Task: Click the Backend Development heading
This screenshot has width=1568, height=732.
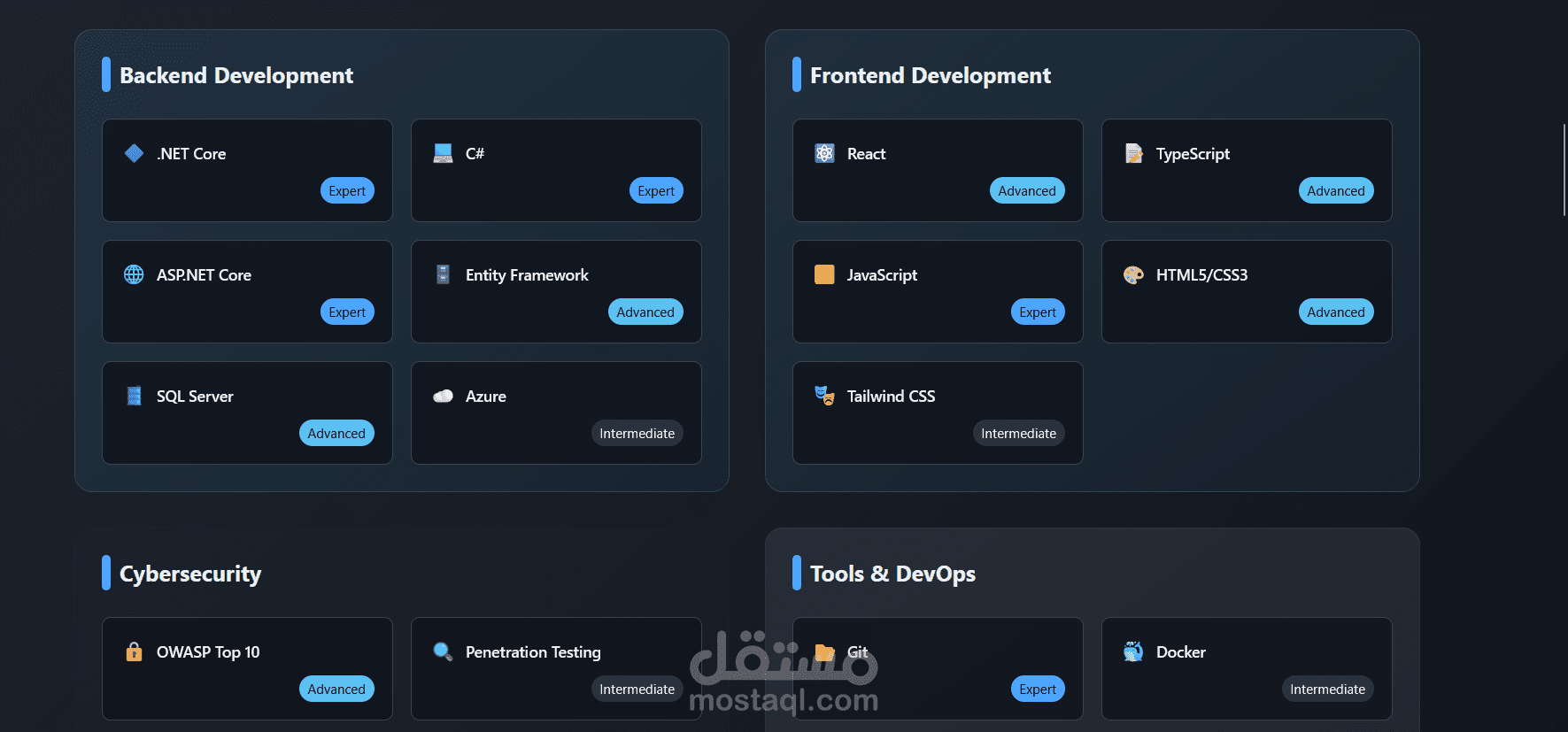Action: (236, 75)
